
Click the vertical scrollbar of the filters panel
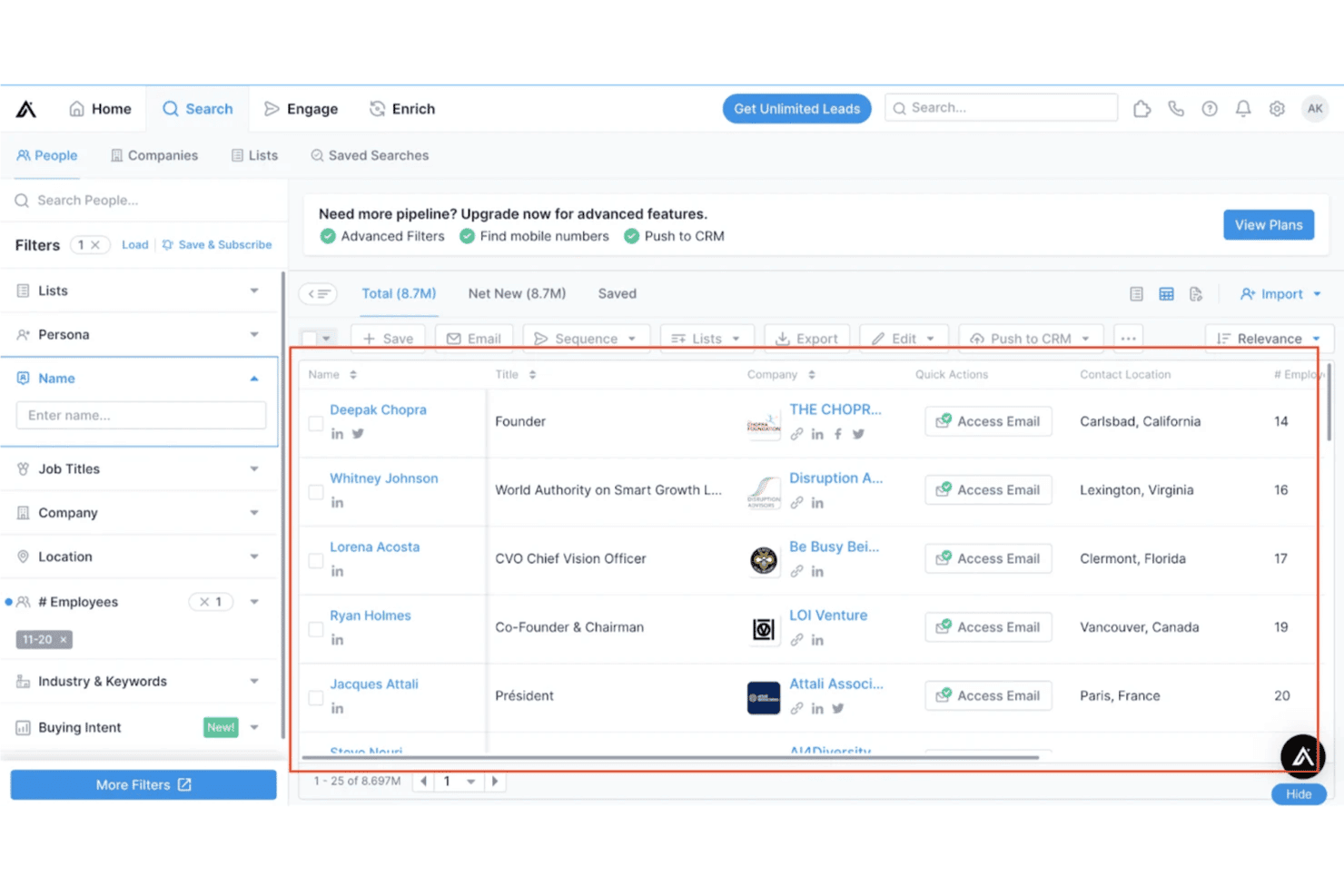coord(282,504)
